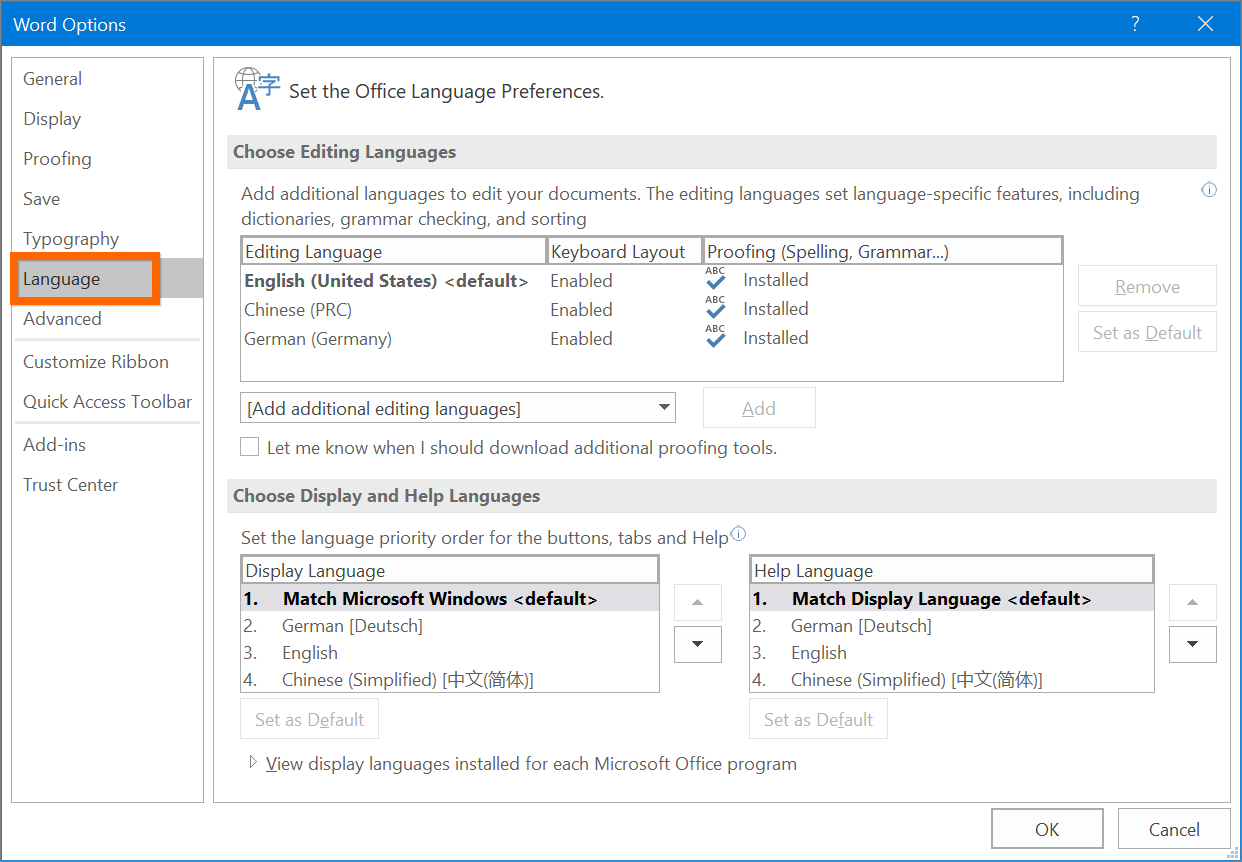Click proofing checkmark icon for Chinese (PRC)

715,308
